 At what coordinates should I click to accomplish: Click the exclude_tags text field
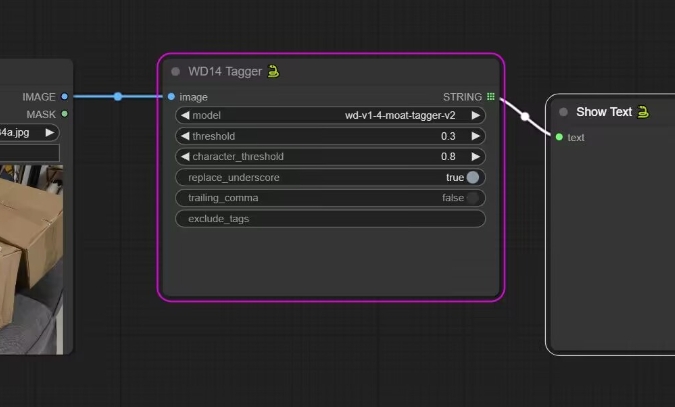pyautogui.click(x=330, y=218)
